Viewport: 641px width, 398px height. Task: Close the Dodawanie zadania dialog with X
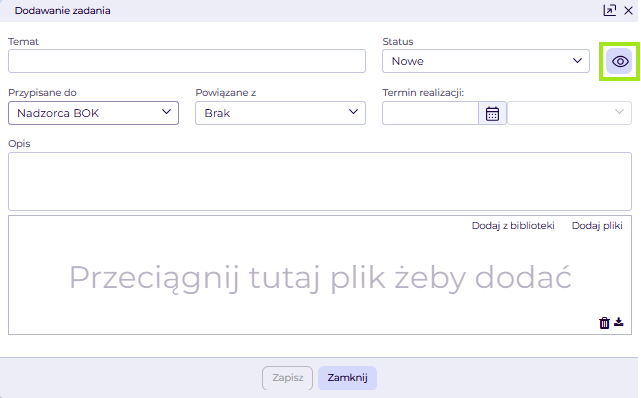coord(628,11)
